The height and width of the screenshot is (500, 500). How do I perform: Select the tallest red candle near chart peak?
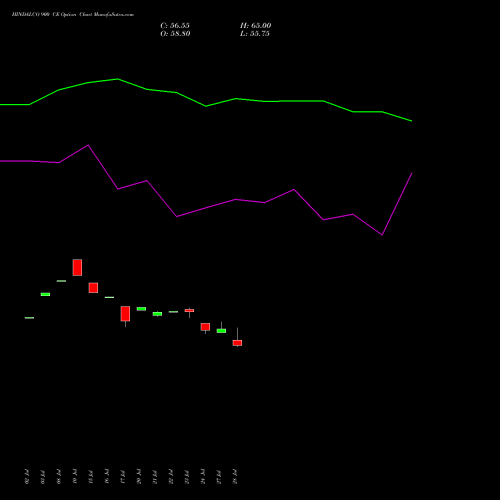coord(77,267)
